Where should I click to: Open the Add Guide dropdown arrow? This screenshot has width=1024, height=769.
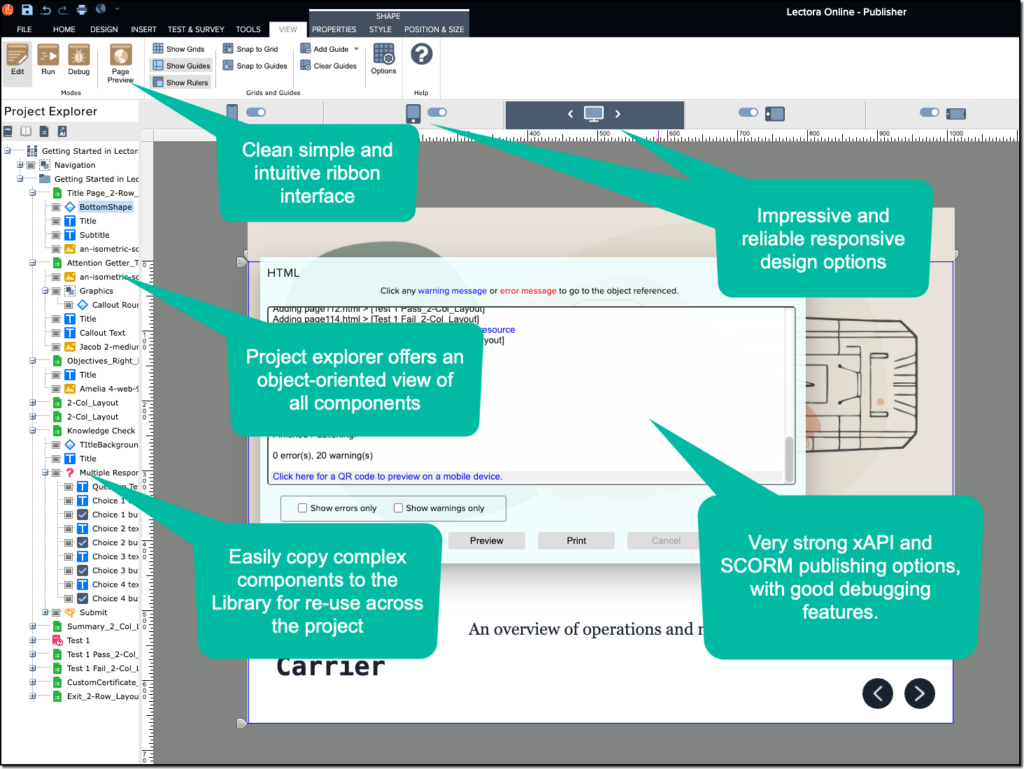356,48
